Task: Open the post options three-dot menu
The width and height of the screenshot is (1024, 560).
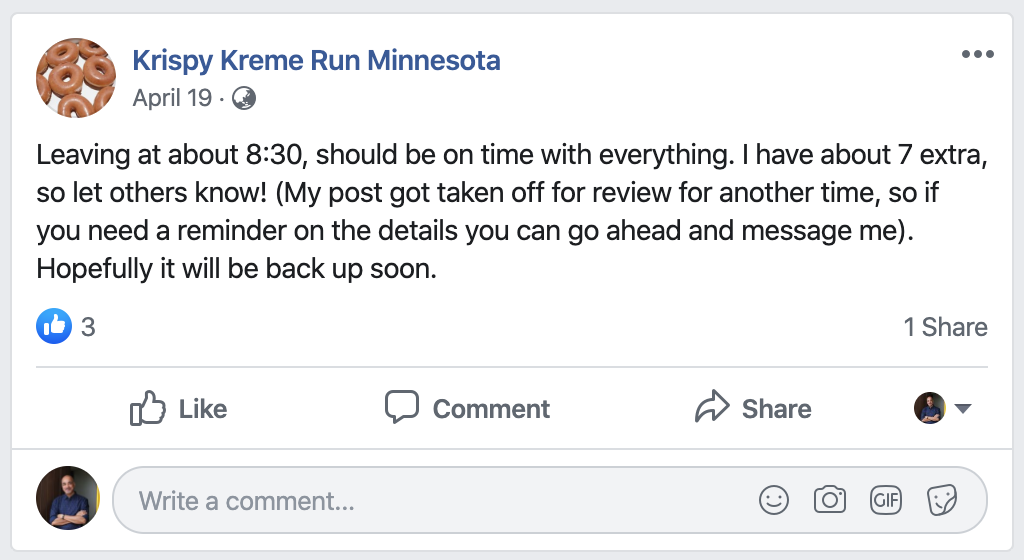Action: pyautogui.click(x=977, y=54)
